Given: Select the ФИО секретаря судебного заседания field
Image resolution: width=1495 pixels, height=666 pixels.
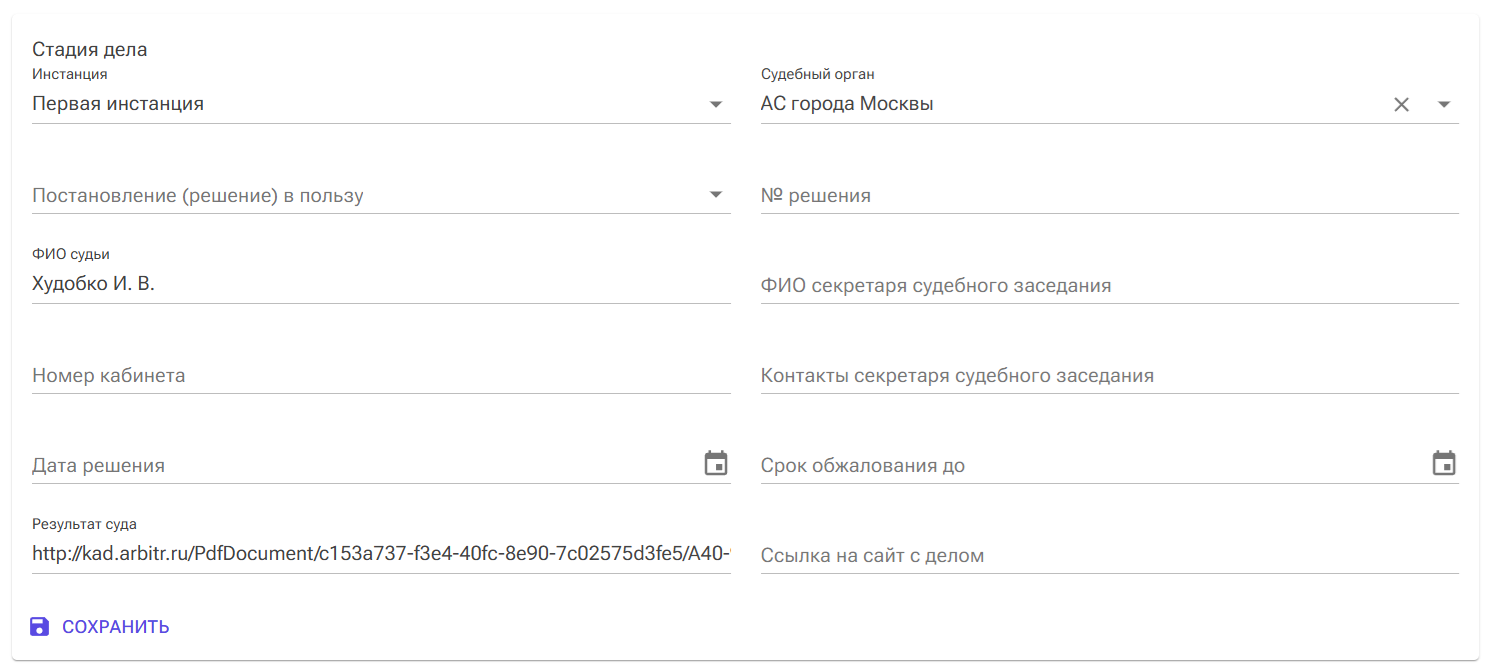Looking at the screenshot, I should tap(1108, 286).
